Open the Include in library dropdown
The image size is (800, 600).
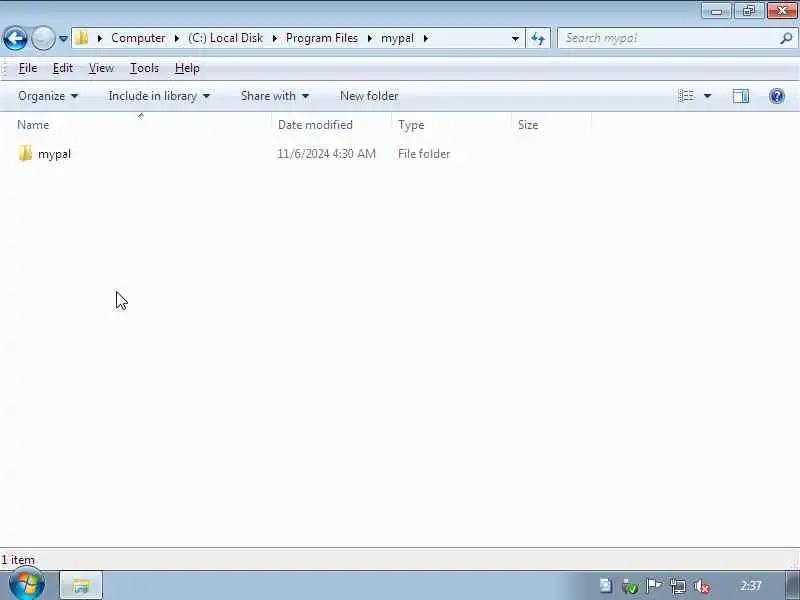[x=159, y=96]
